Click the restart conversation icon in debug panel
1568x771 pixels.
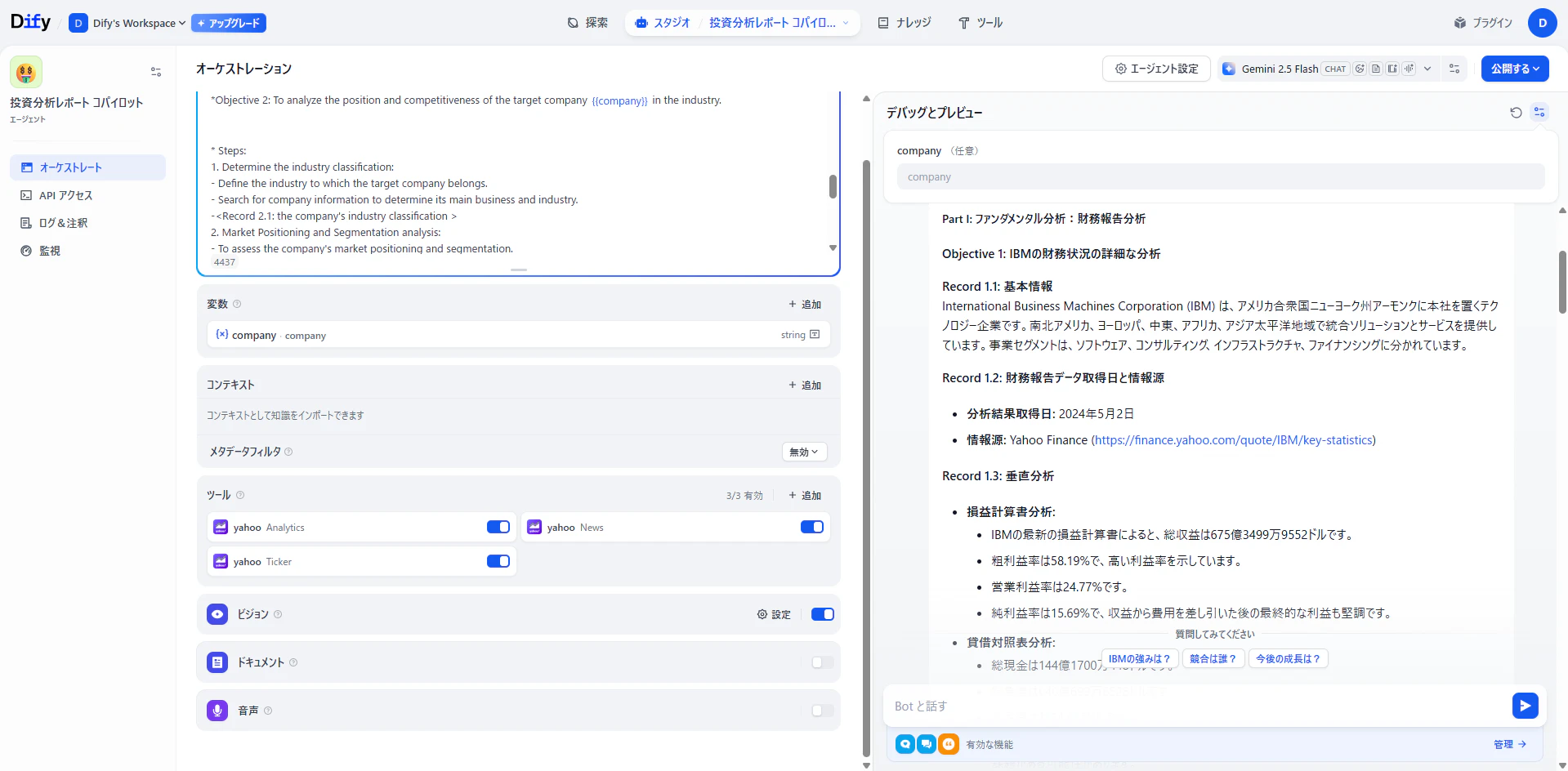[x=1516, y=113]
